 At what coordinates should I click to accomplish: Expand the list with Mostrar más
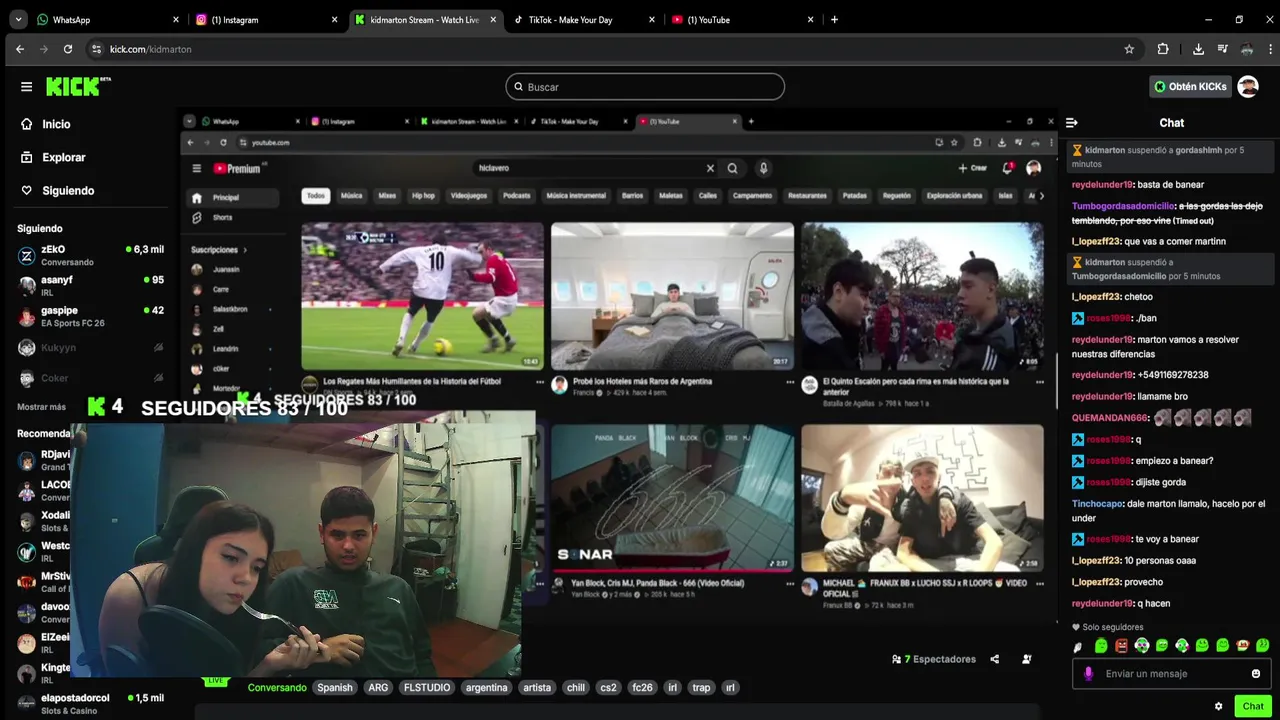(x=41, y=407)
